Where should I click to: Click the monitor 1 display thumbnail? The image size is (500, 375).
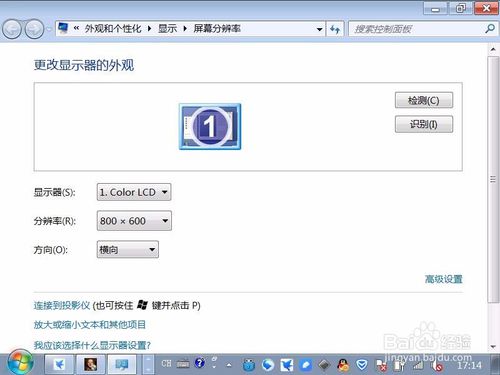[x=210, y=127]
